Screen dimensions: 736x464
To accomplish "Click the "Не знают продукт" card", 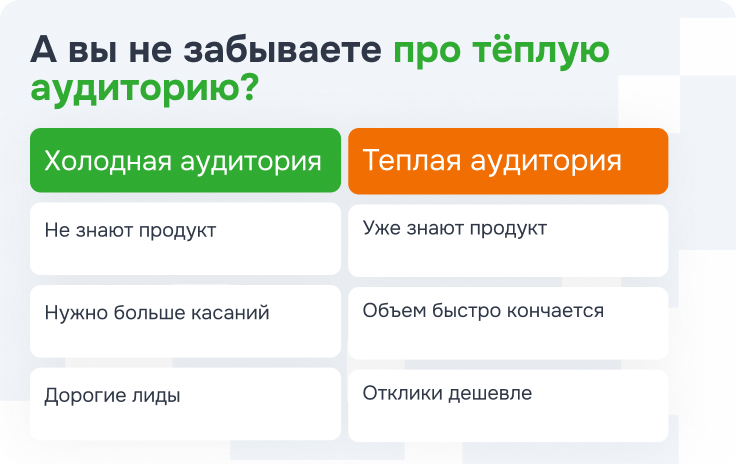I will point(185,240).
